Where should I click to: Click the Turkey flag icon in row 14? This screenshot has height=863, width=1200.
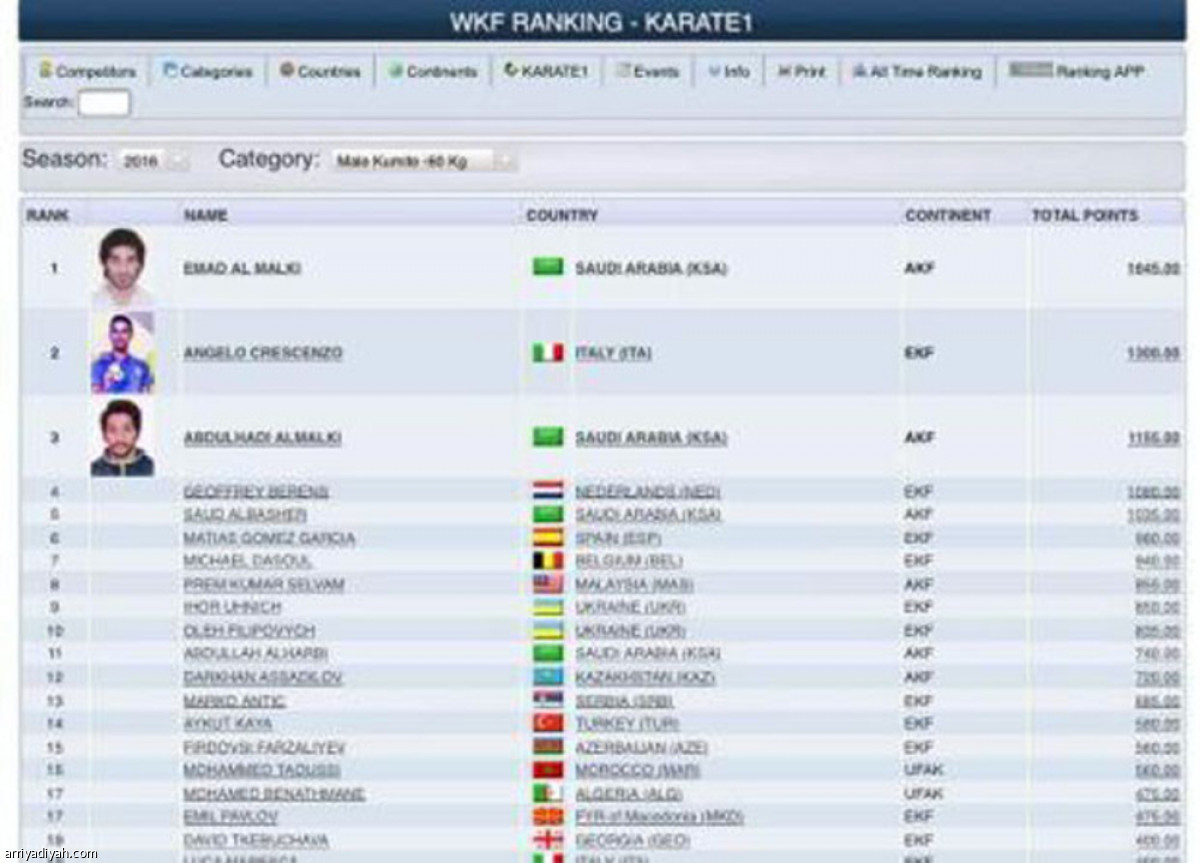click(x=547, y=723)
